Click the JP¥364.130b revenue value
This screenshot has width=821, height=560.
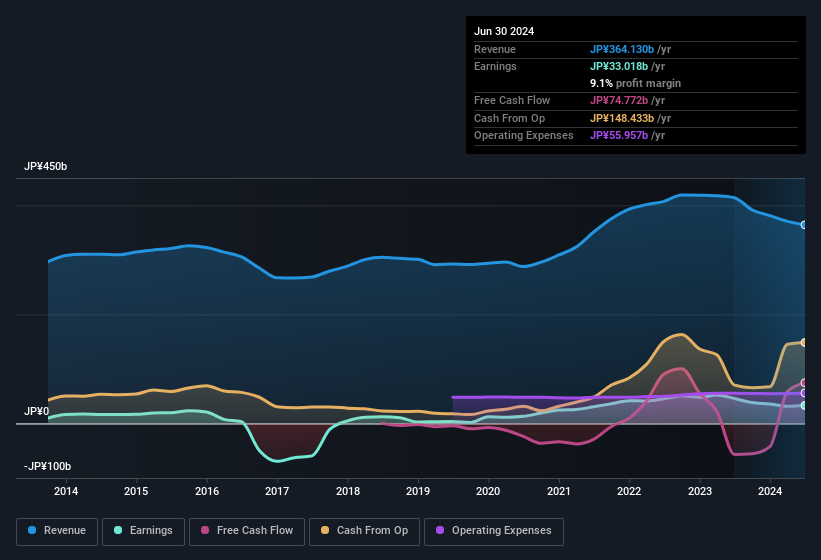point(622,49)
